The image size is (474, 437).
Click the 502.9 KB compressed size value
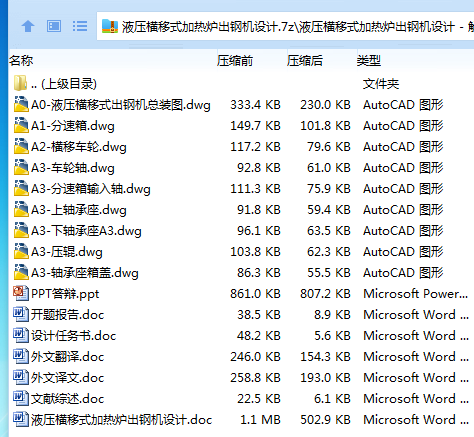(x=325, y=420)
